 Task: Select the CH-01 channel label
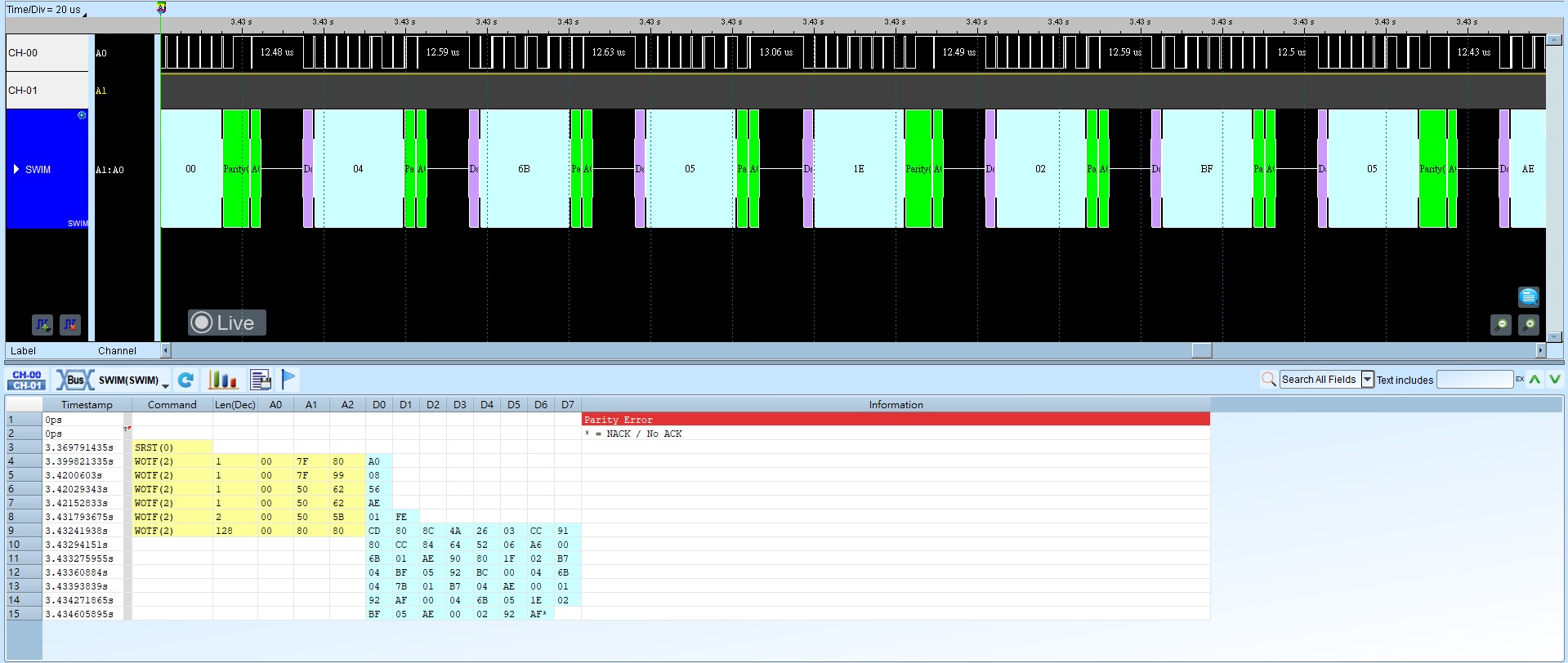47,91
